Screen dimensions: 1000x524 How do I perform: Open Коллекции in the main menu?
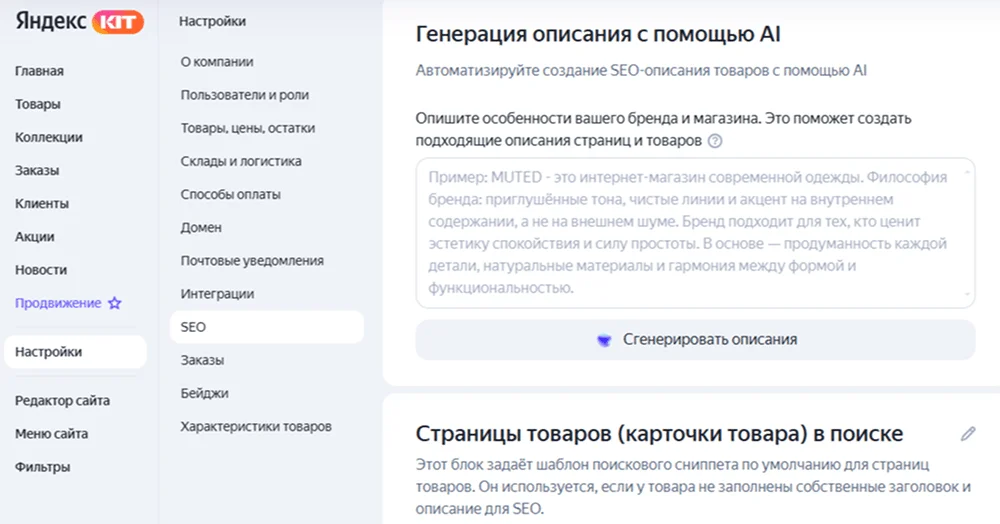[x=49, y=137]
